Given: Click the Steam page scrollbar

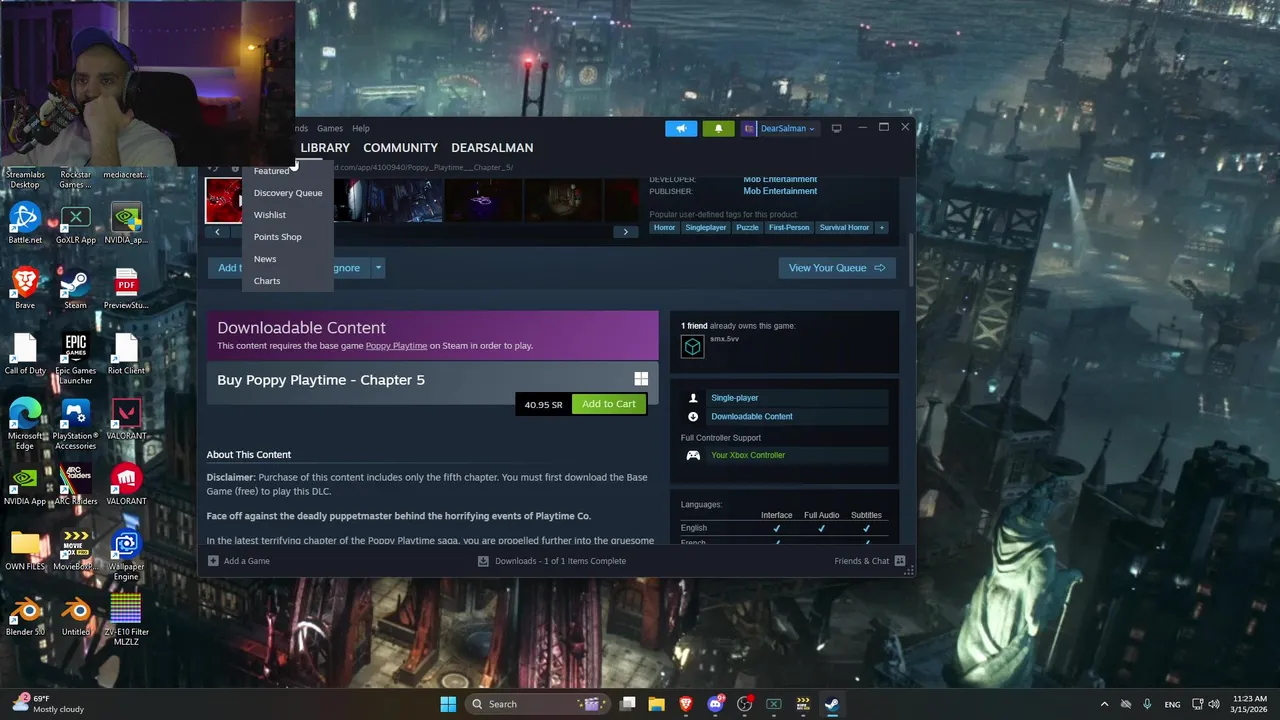Looking at the screenshot, I should [911, 262].
